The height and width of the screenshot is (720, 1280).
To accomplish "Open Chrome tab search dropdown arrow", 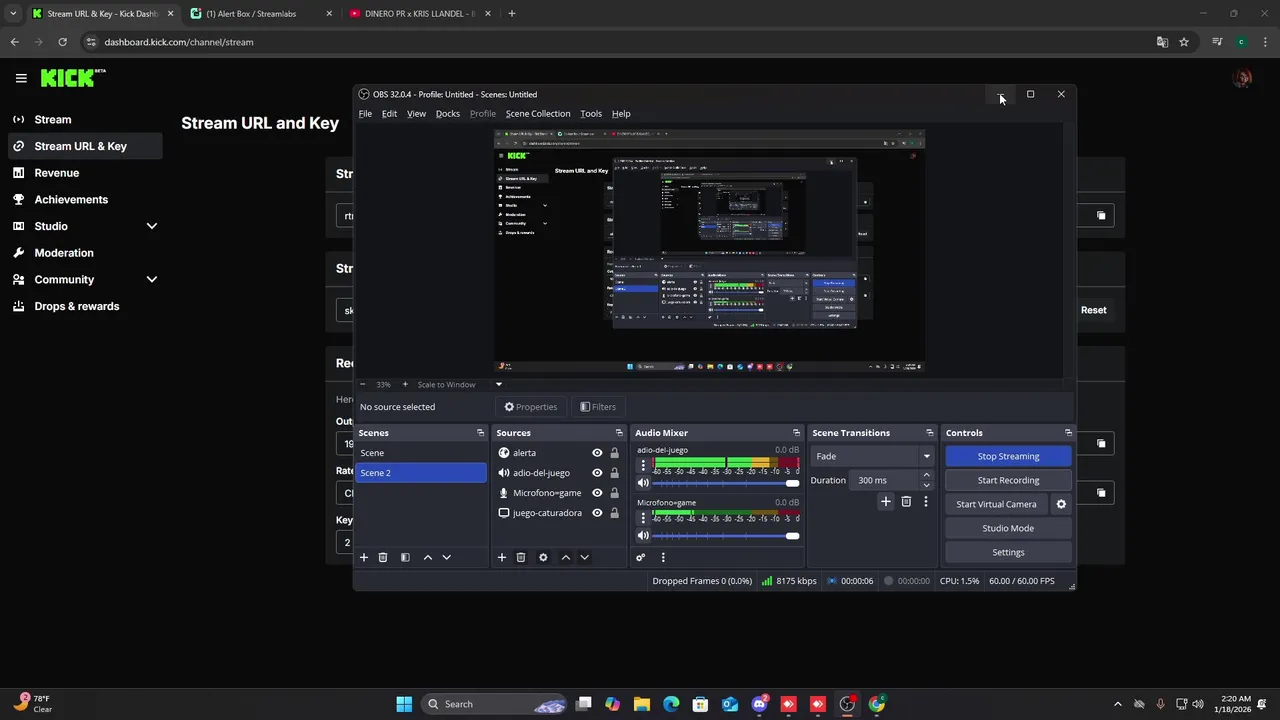I will 13,14.
